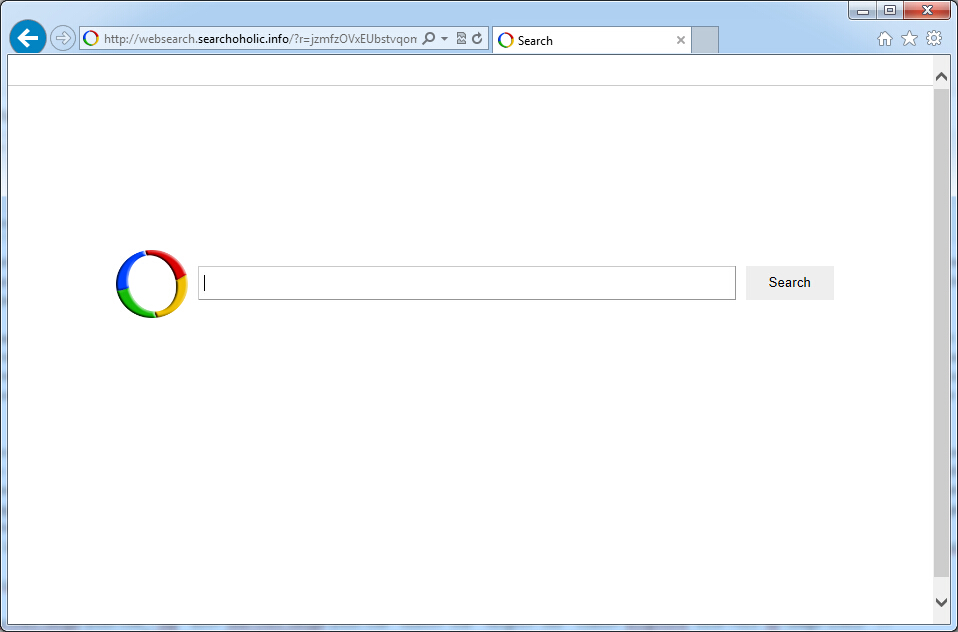Go to the home page via the house icon

[885, 39]
